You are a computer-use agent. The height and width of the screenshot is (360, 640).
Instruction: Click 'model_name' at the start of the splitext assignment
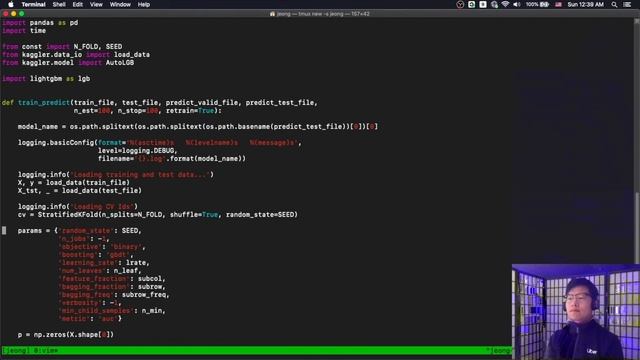38,127
